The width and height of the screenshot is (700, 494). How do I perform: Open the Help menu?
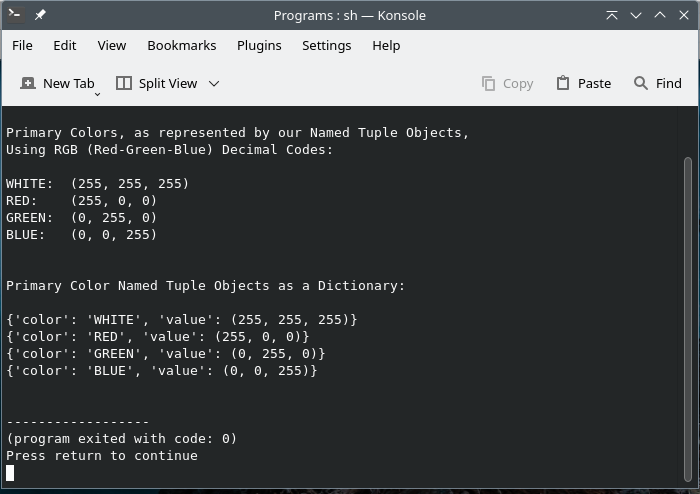pos(386,46)
